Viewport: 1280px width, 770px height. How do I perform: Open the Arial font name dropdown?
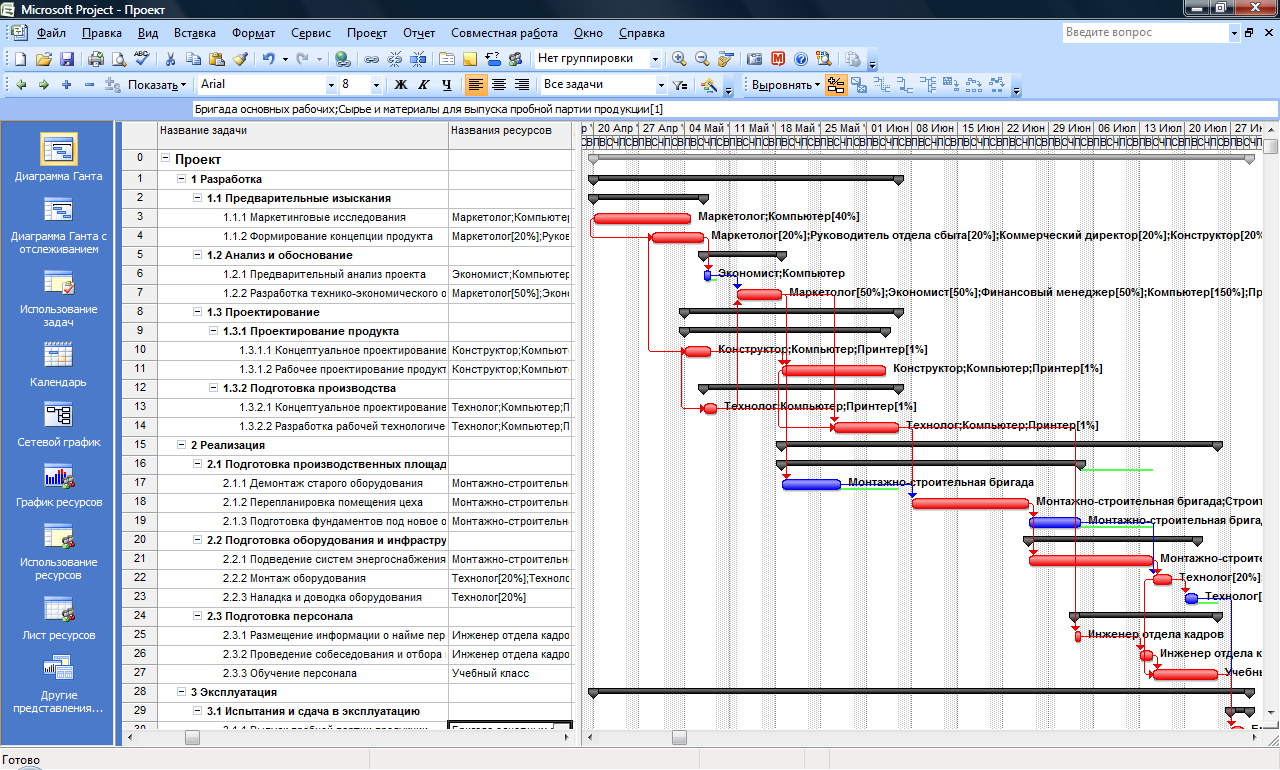(x=330, y=85)
